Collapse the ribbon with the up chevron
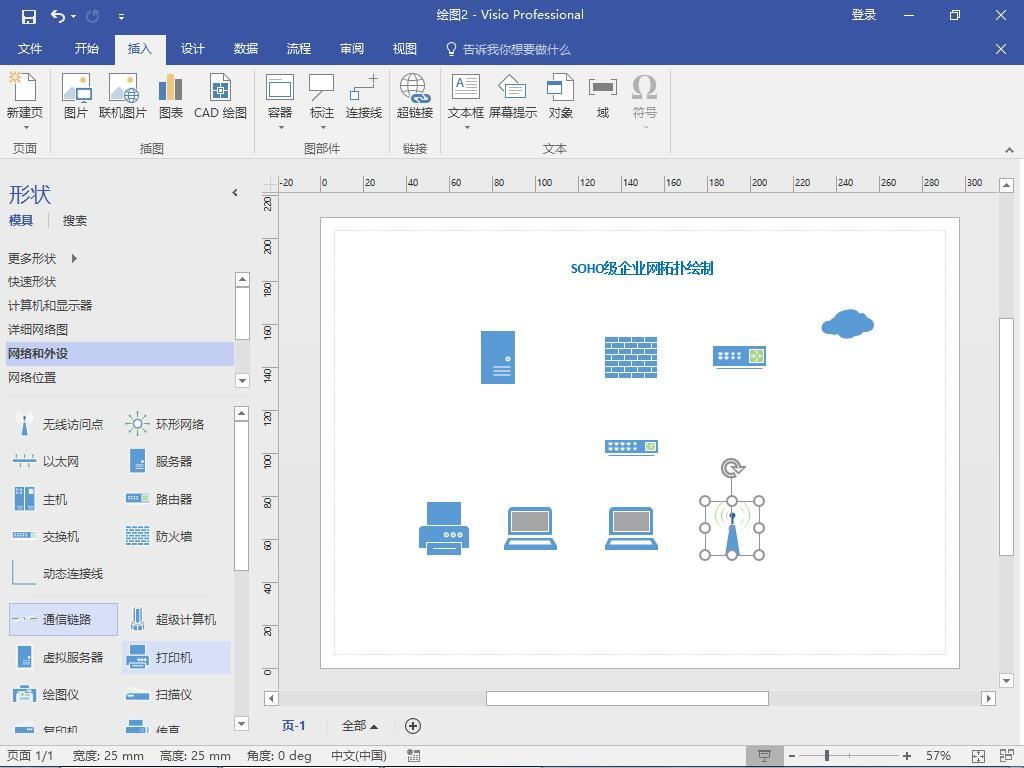Image resolution: width=1024 pixels, height=768 pixels. 1009,150
